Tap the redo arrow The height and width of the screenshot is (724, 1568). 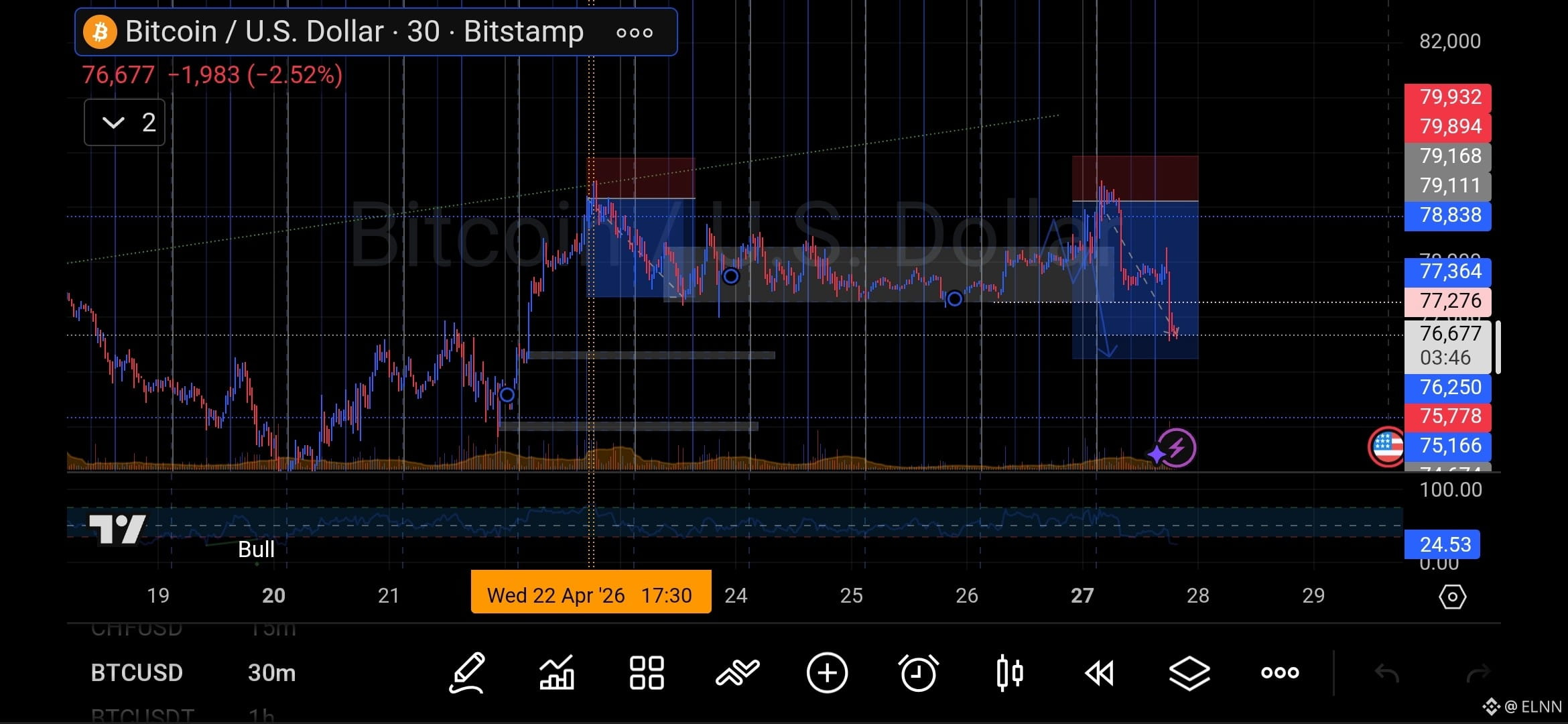(1478, 672)
